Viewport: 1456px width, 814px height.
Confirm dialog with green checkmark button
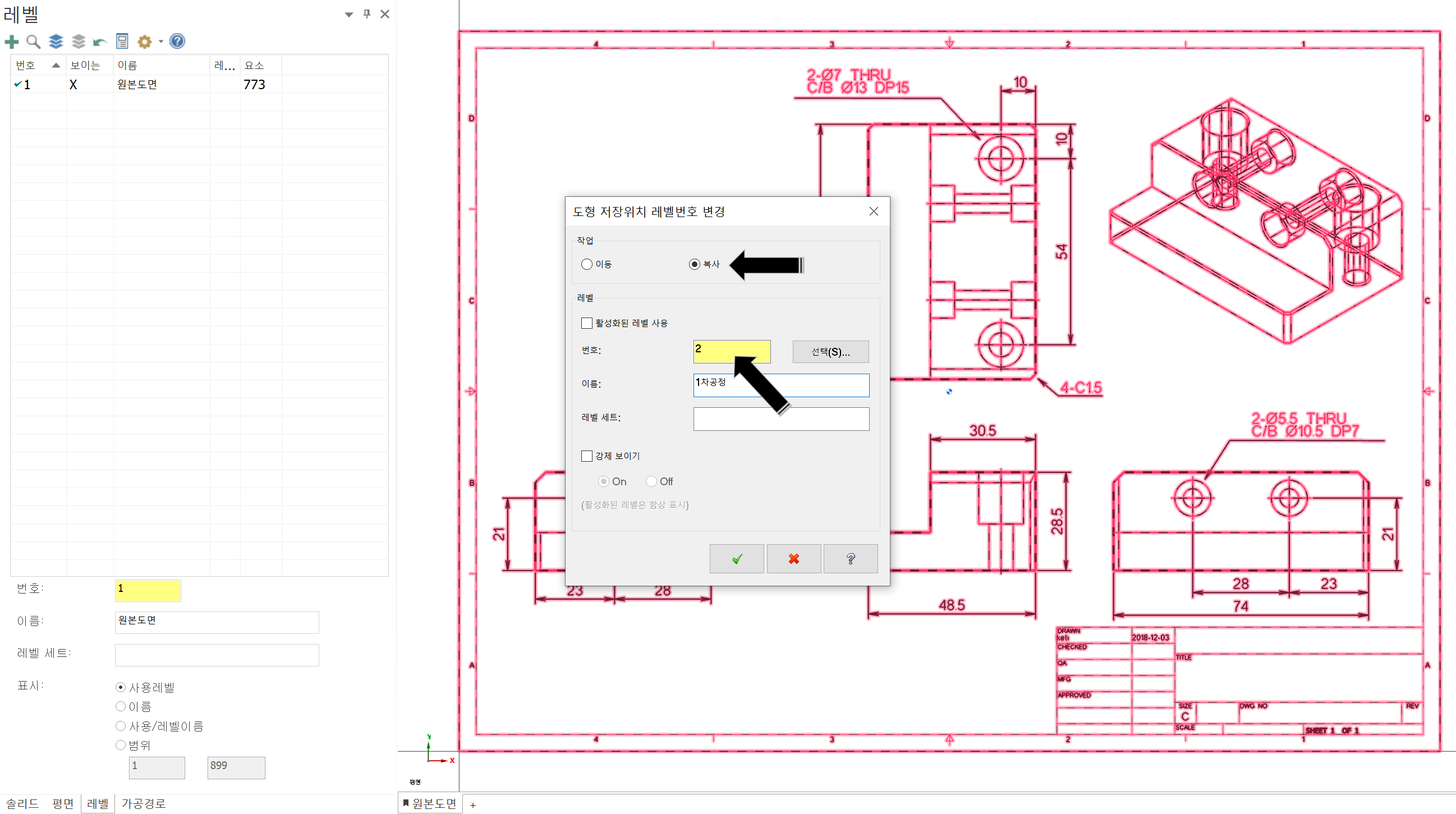coord(736,559)
